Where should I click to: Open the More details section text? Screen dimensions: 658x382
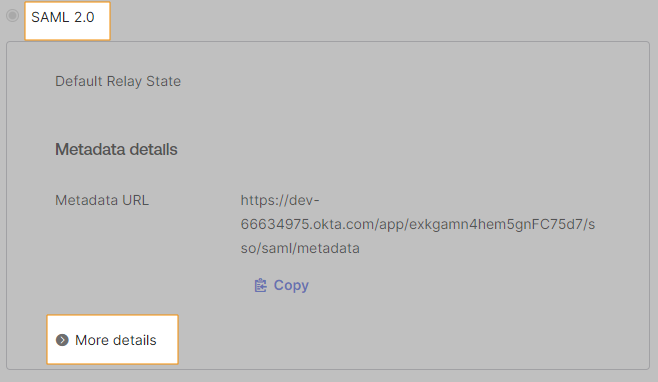coord(115,340)
